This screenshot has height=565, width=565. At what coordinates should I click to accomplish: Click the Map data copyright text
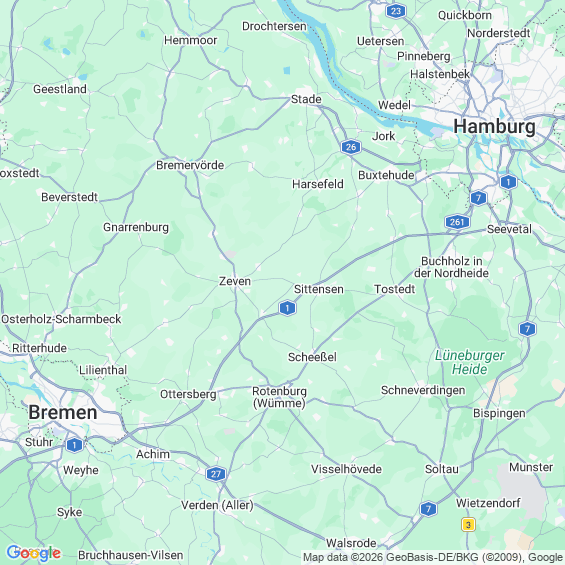[x=433, y=557]
